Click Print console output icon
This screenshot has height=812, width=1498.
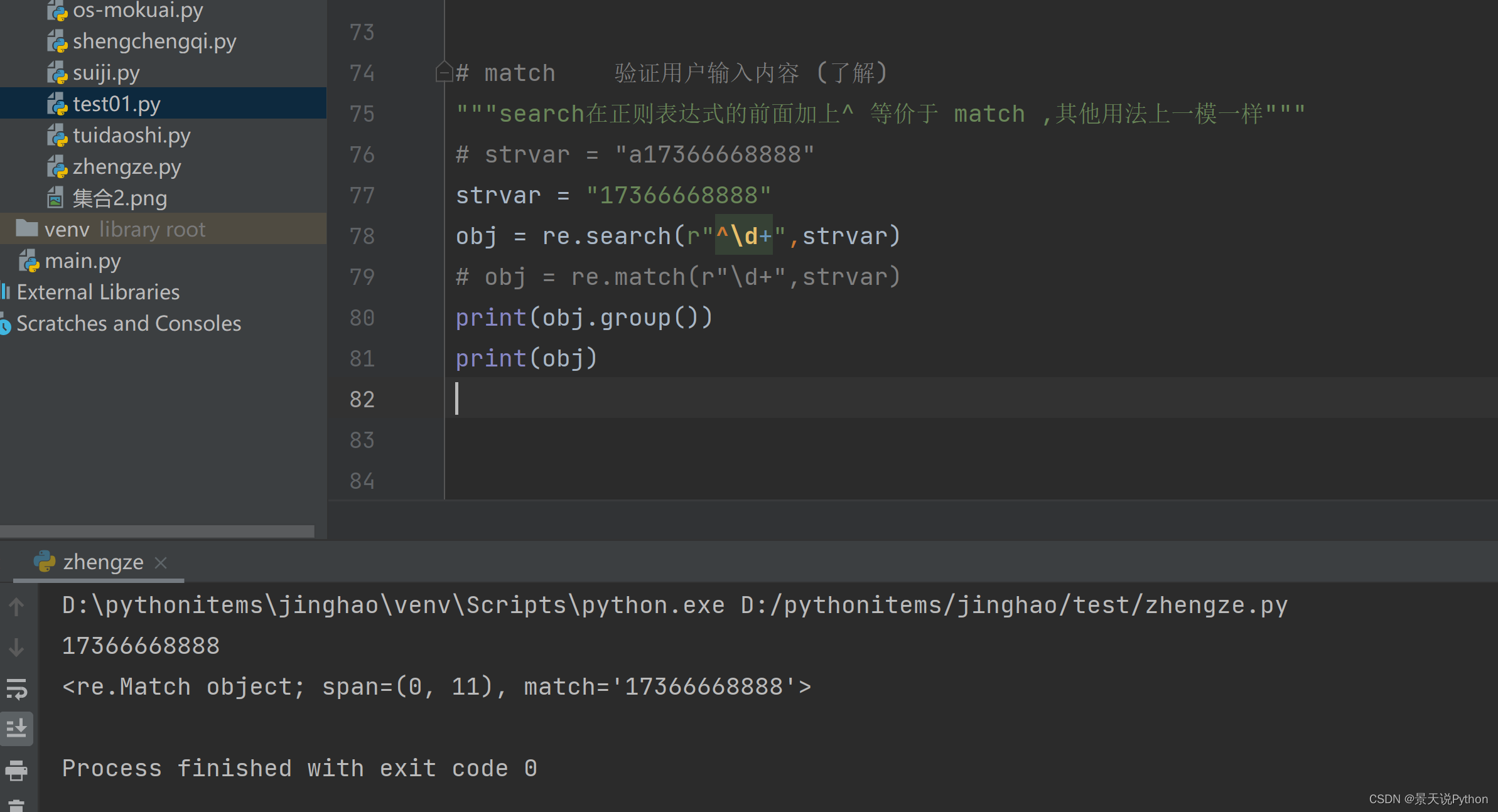16,770
